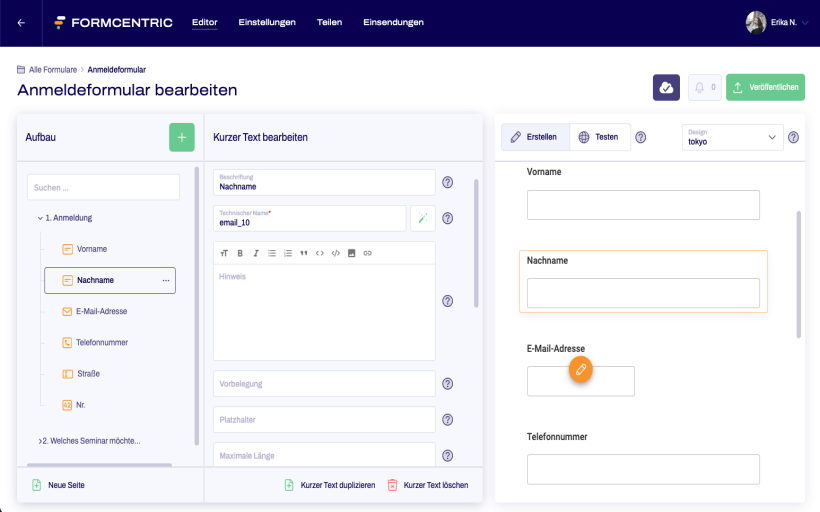The width and height of the screenshot is (820, 512).
Task: Select Nr. tree item
Action: point(81,405)
